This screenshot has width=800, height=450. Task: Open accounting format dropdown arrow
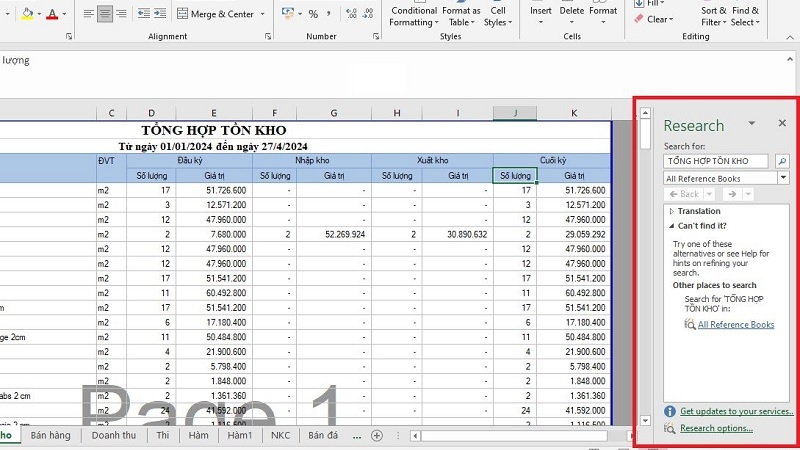pos(300,14)
